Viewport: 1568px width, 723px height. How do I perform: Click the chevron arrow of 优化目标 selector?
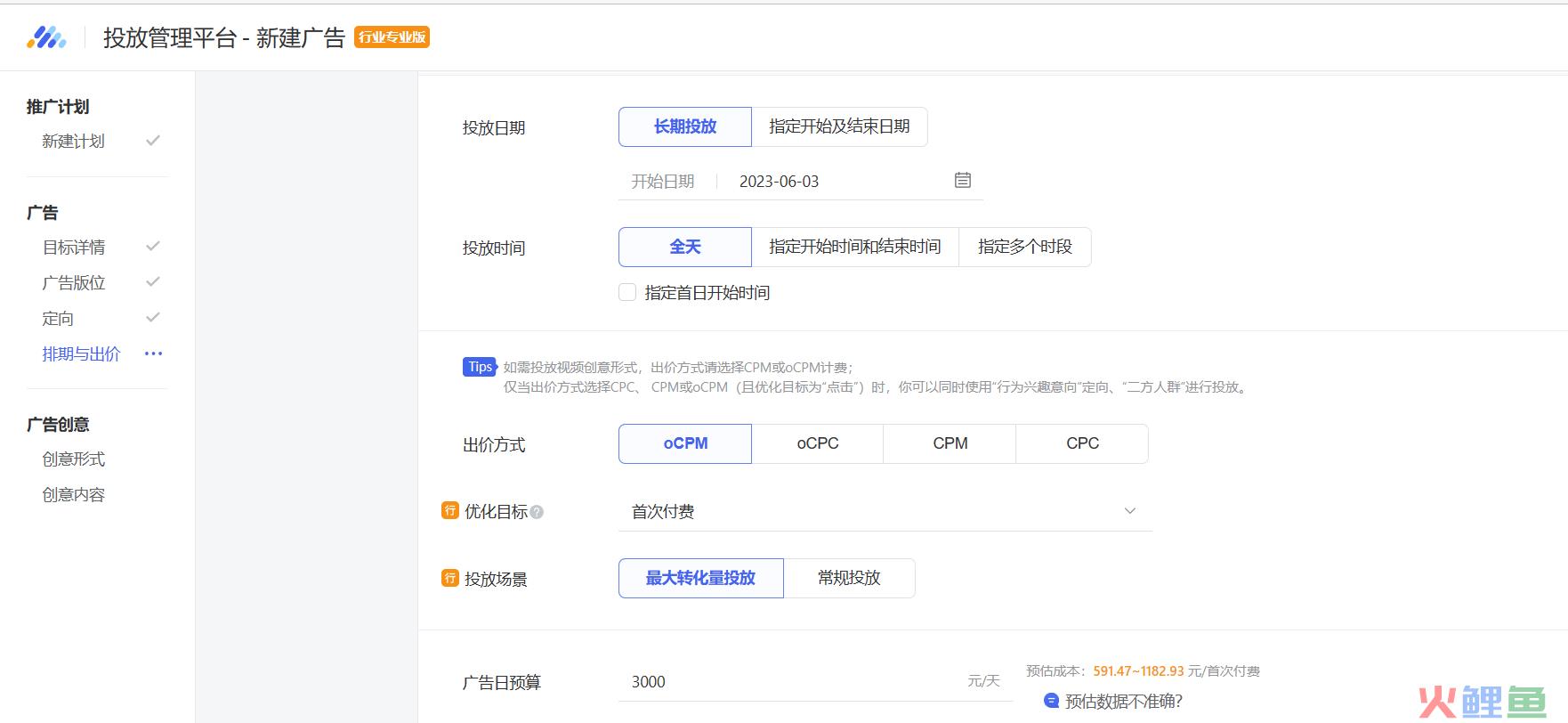tap(1129, 511)
